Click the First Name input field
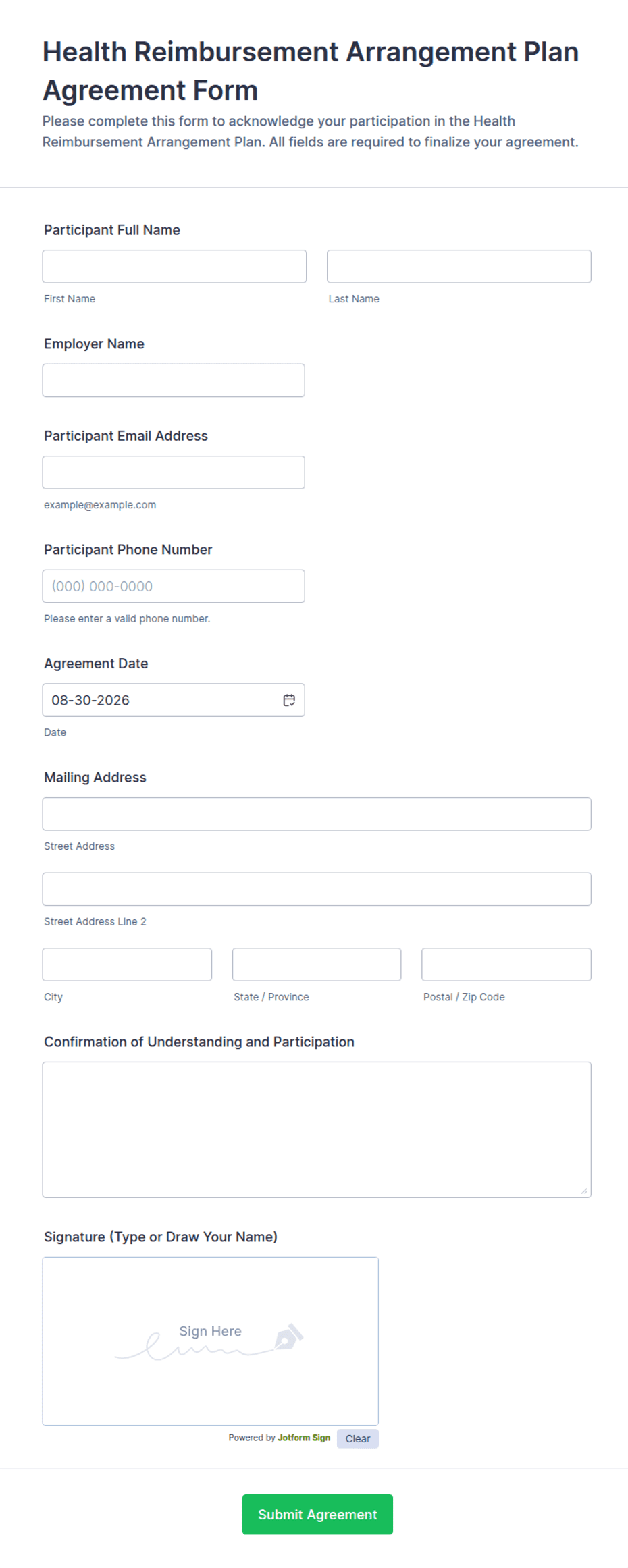This screenshot has height=1568, width=628. 174,267
